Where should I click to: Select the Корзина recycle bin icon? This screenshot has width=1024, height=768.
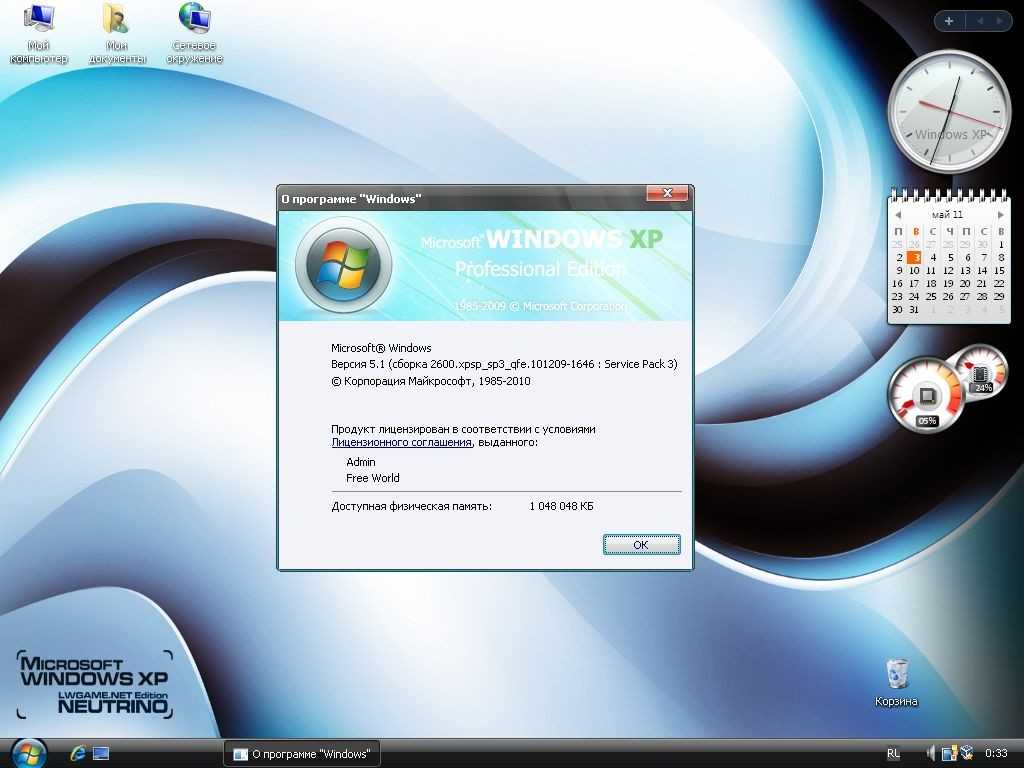897,682
